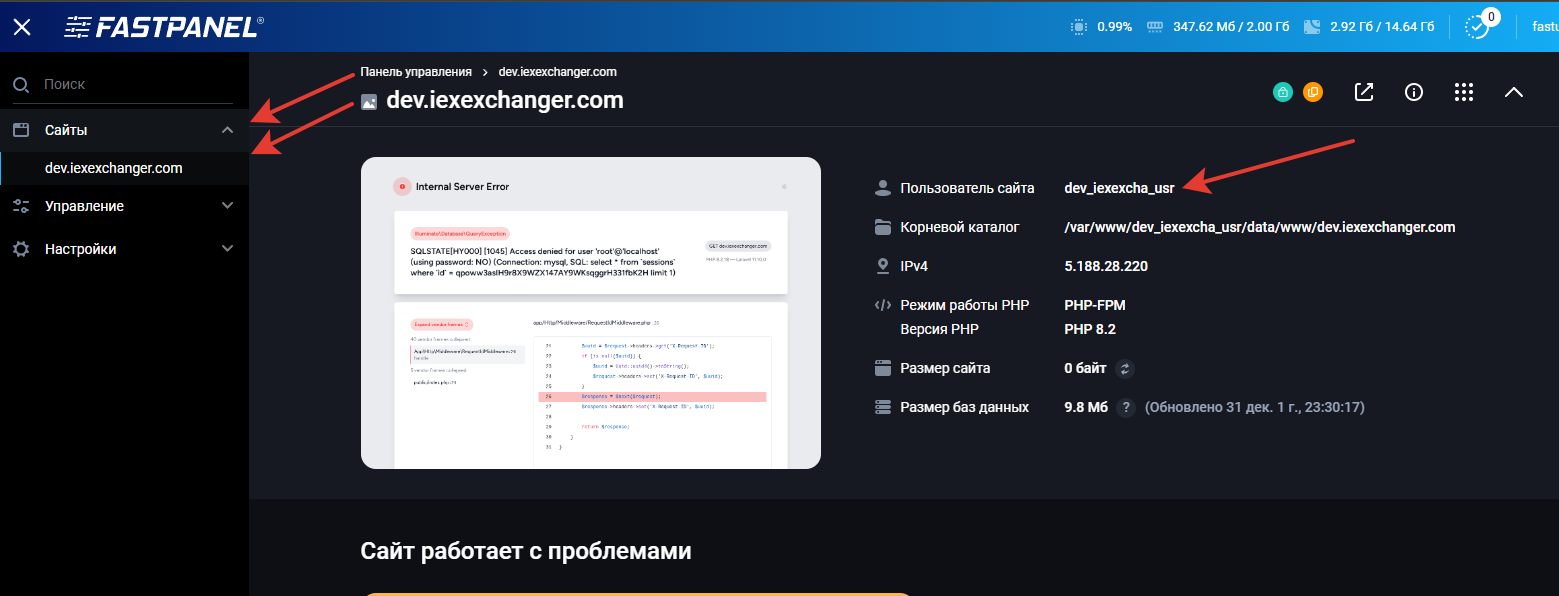Open the Настройки menu label
1559x596 pixels.
tap(80, 249)
